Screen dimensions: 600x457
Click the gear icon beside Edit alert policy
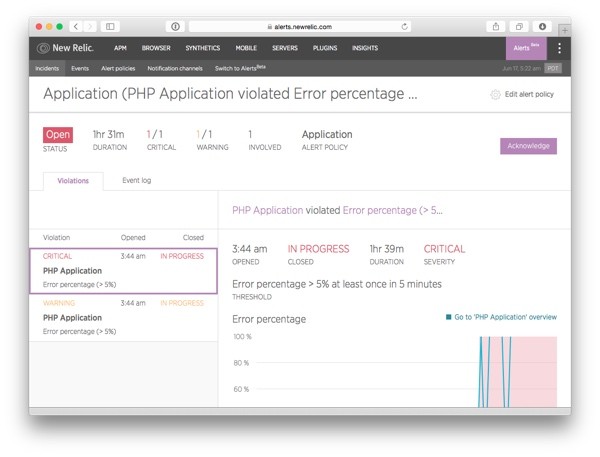(495, 95)
